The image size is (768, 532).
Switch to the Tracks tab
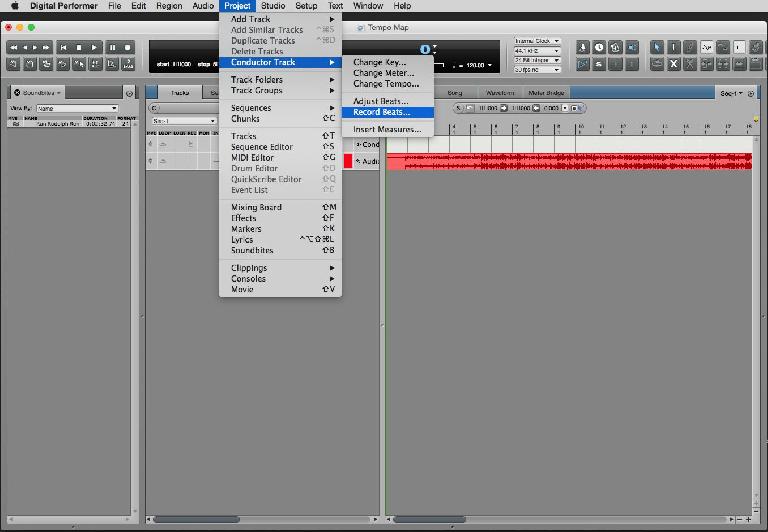click(180, 93)
